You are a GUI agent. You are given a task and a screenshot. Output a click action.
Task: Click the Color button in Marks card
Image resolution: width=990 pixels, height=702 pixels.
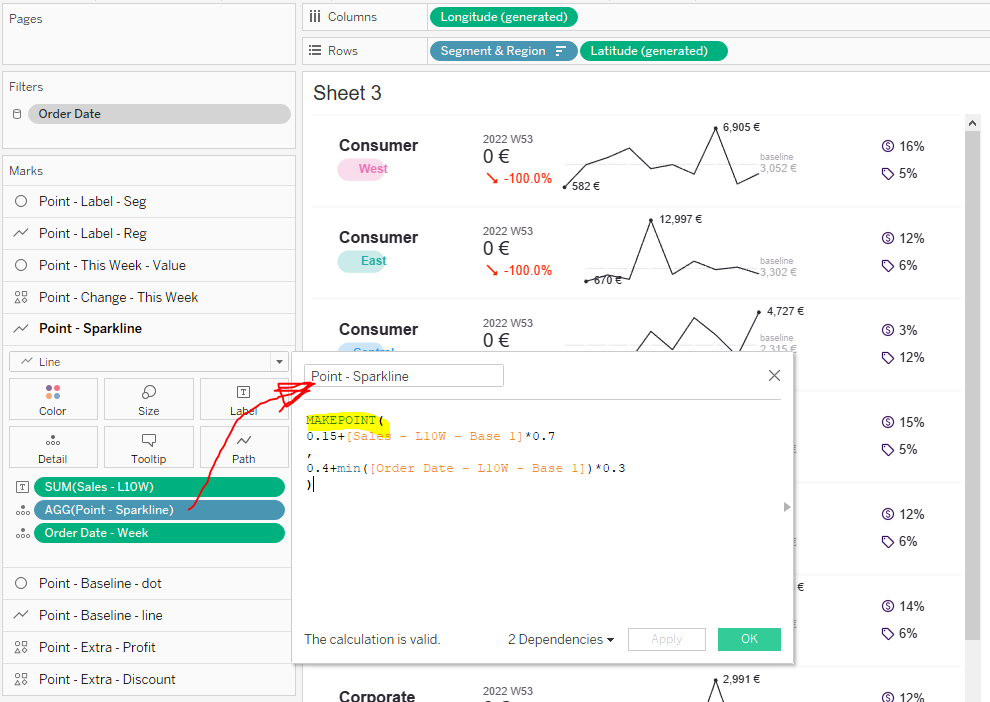pyautogui.click(x=53, y=398)
